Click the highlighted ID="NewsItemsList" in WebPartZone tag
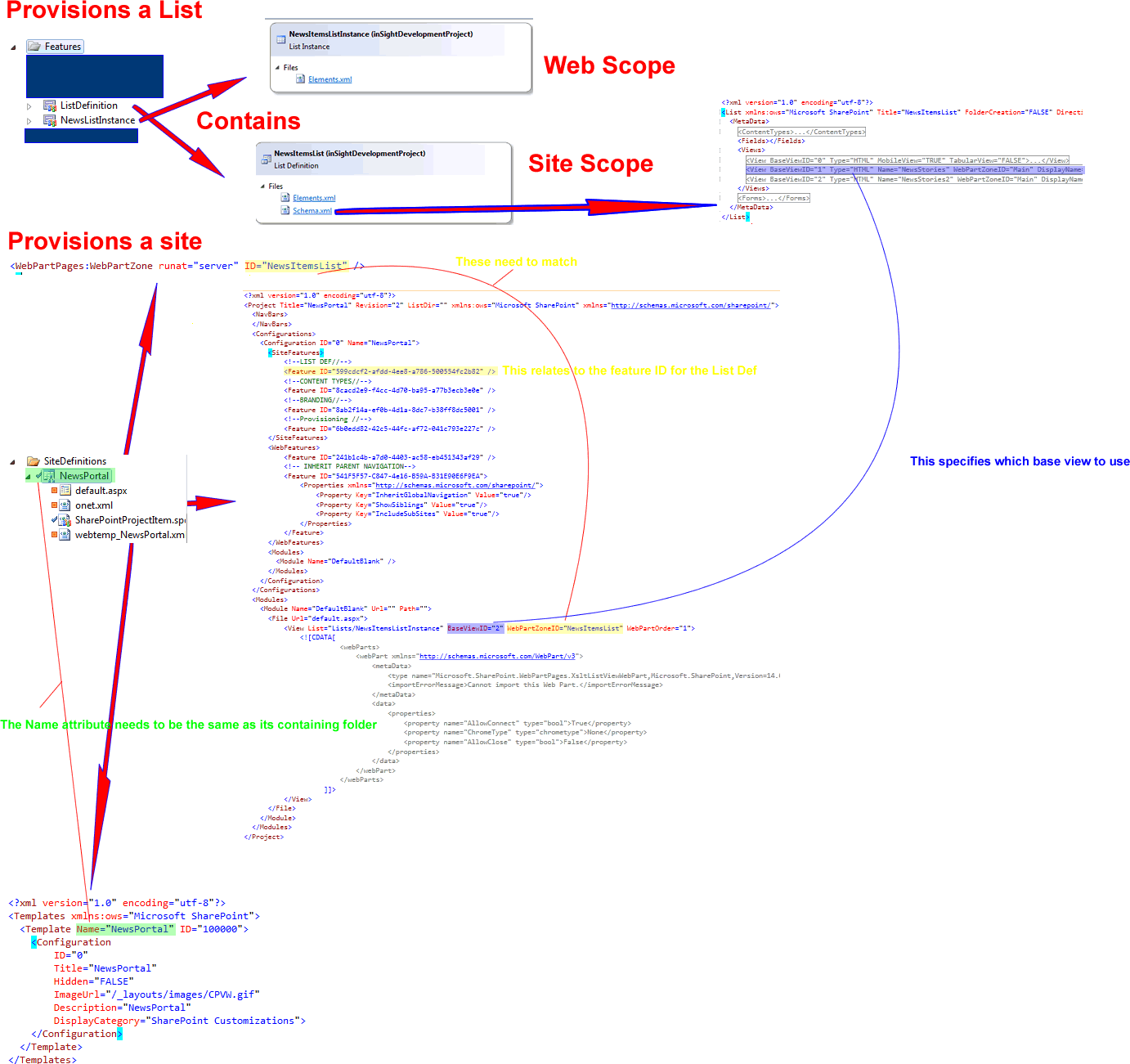 (x=295, y=266)
